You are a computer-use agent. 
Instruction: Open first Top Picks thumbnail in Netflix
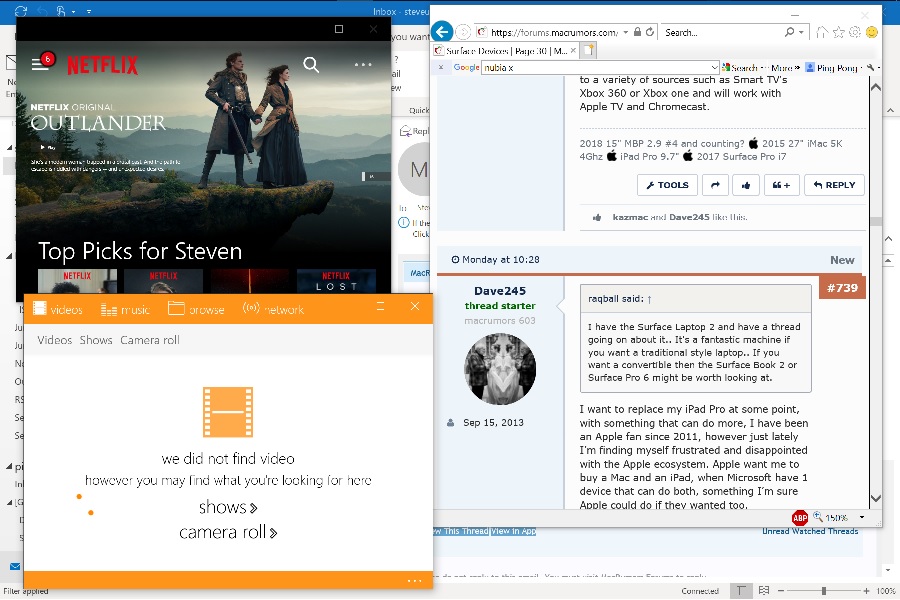tap(77, 281)
